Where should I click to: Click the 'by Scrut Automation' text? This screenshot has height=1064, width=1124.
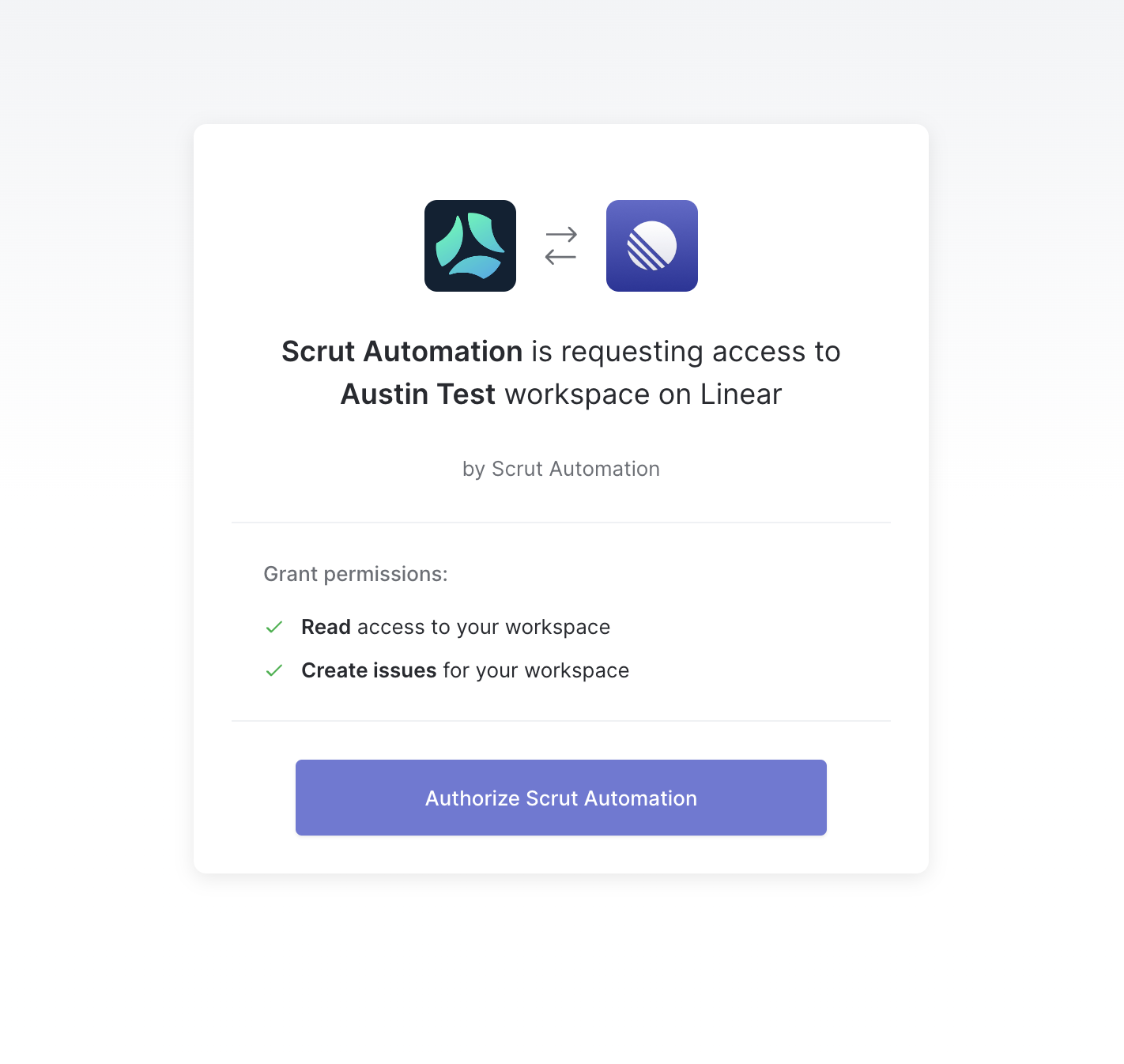[x=561, y=469]
